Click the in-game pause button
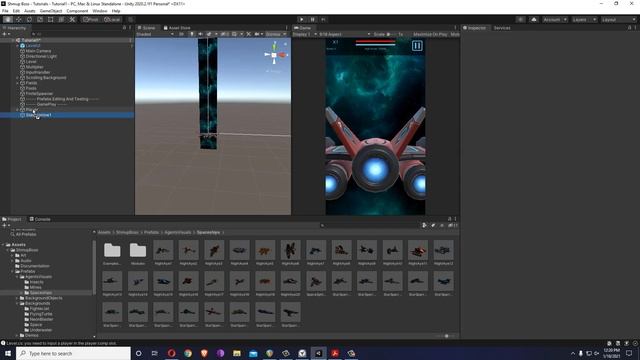 417,46
